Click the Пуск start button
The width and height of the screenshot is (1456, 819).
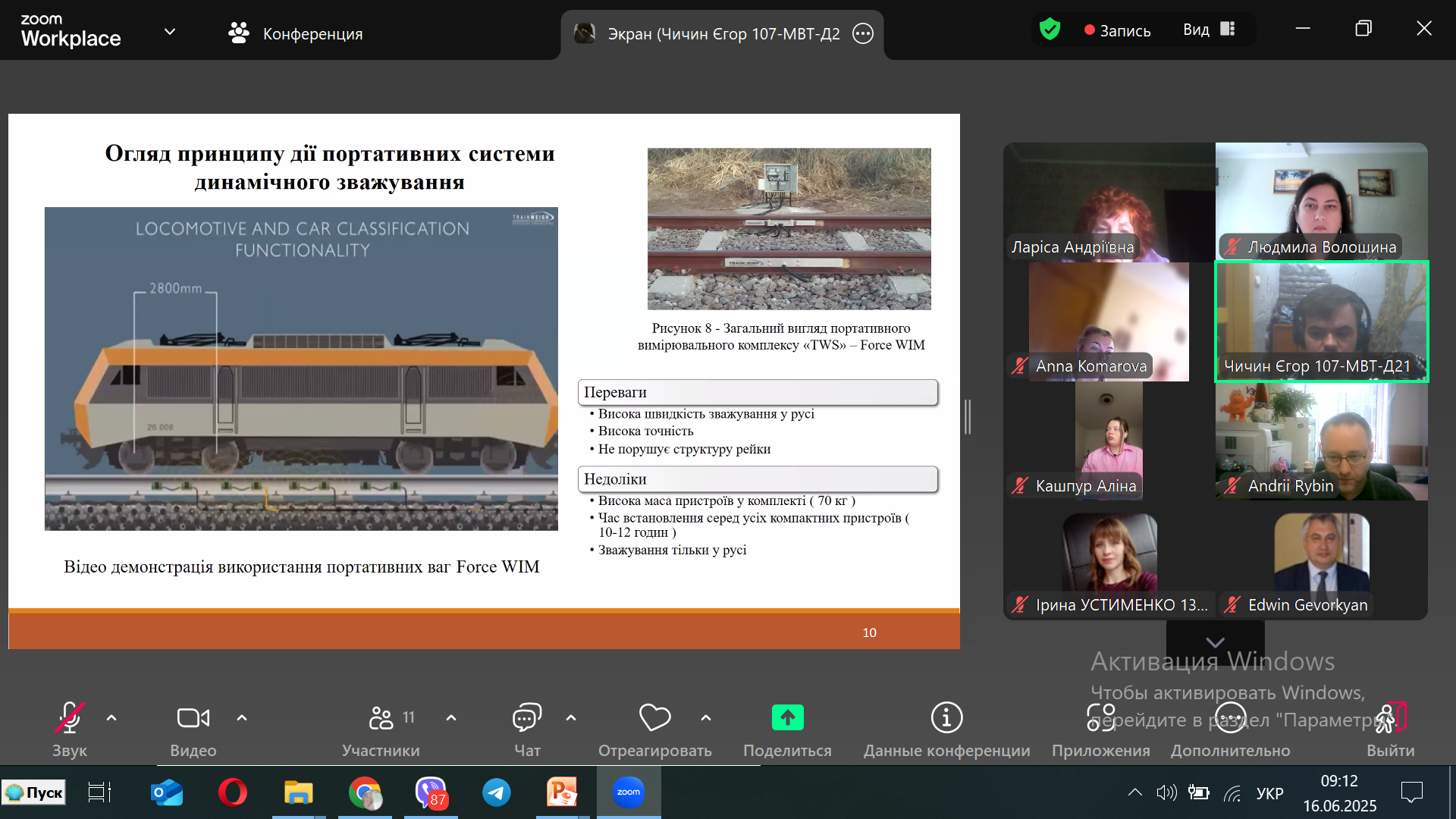click(x=33, y=792)
